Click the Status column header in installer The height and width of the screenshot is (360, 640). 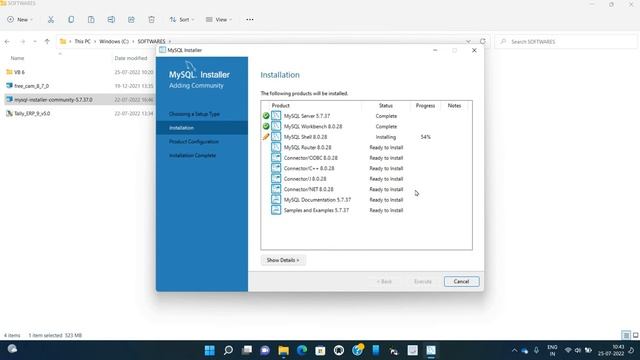pos(385,106)
